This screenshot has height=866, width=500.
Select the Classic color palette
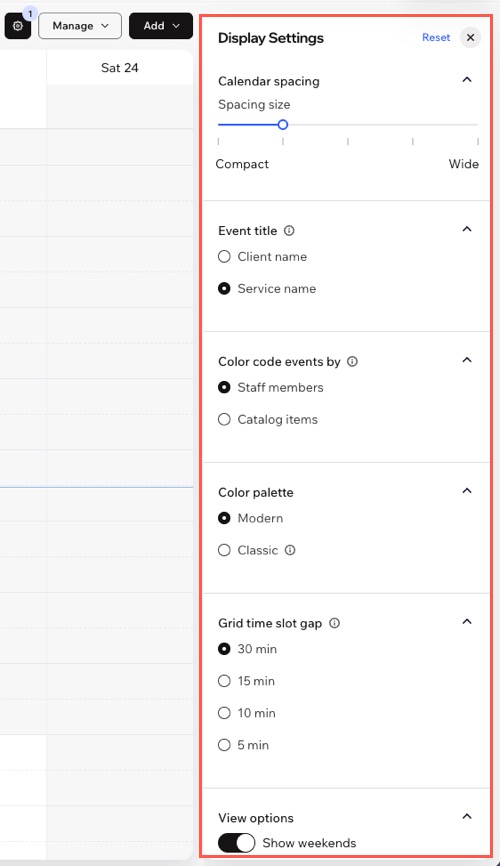pyautogui.click(x=224, y=551)
